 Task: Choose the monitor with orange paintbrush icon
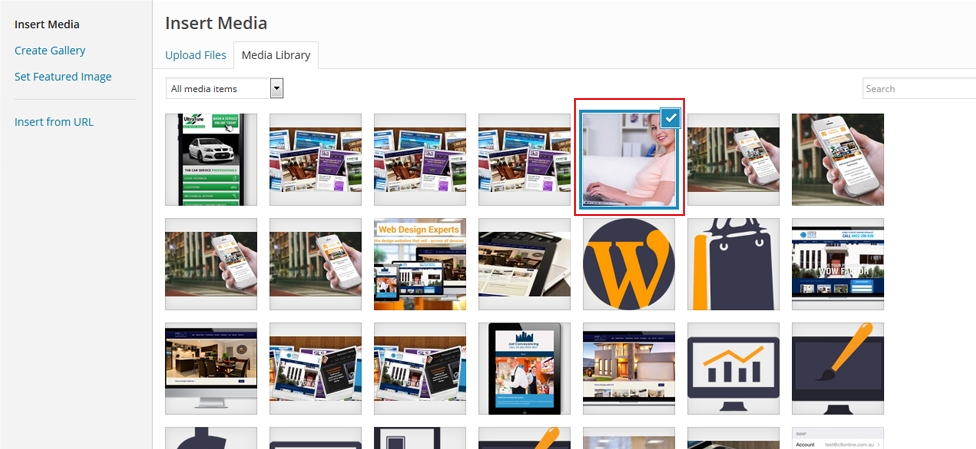(x=837, y=368)
